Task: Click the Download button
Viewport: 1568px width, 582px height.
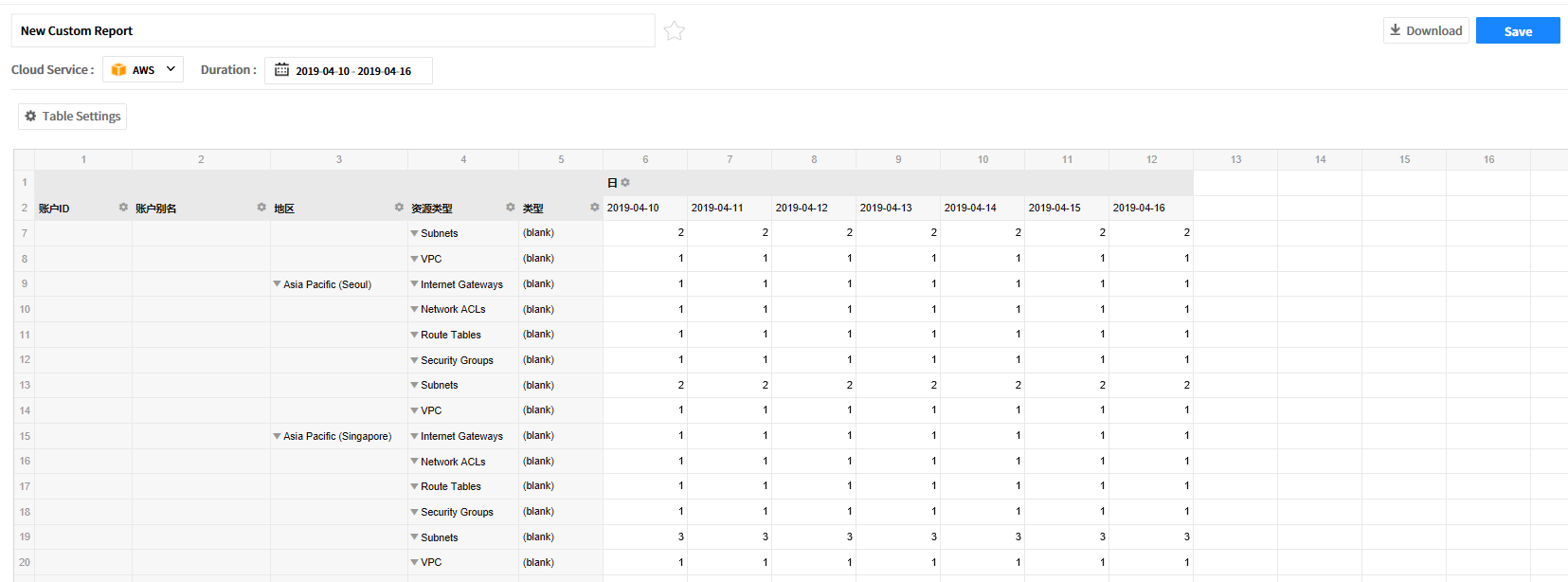Action: coord(1425,30)
